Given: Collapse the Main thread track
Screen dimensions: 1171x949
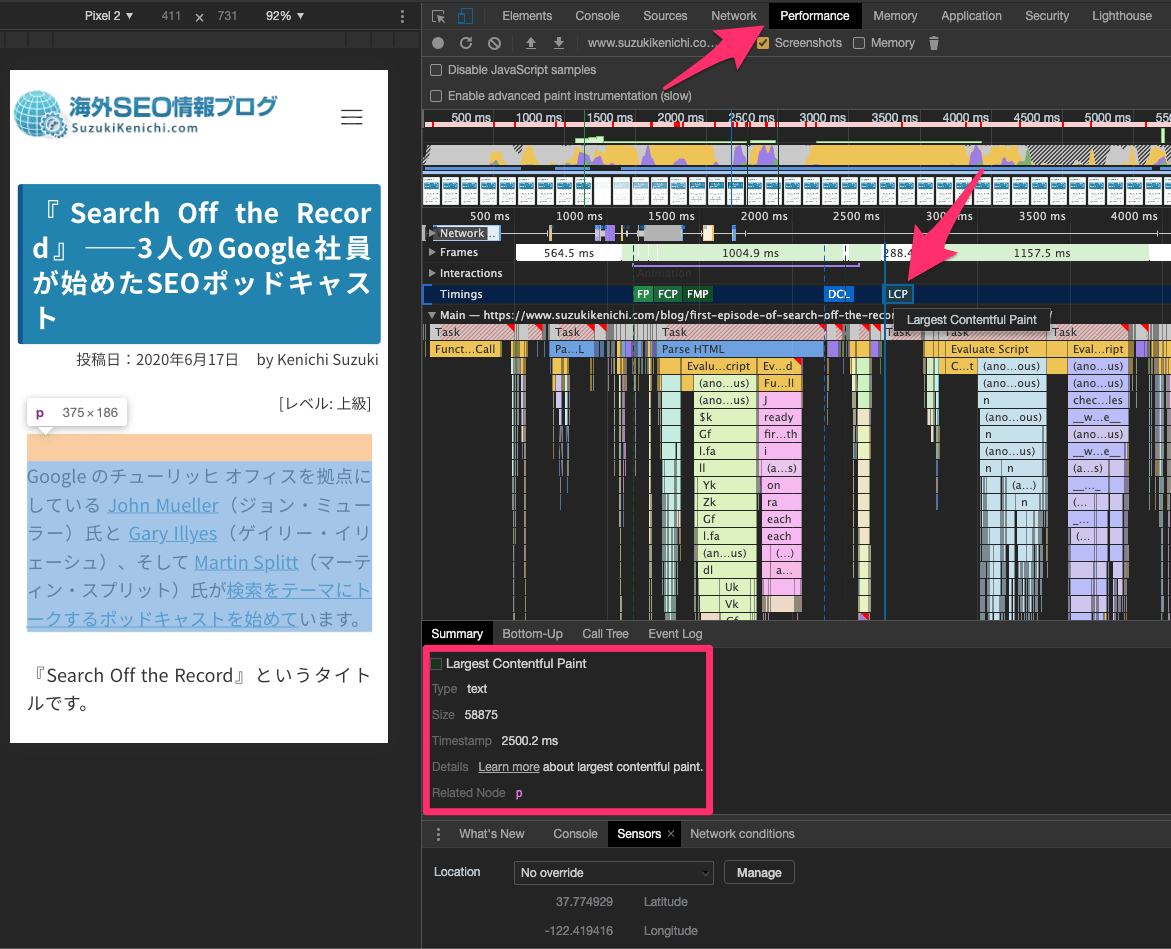Looking at the screenshot, I should 432,315.
